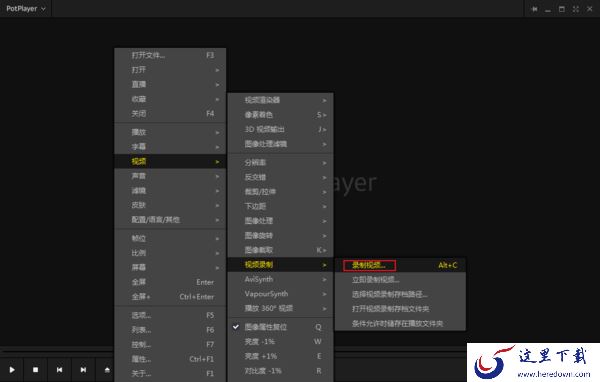Open 选项... (F5) from the menu
The height and width of the screenshot is (382, 600).
pyautogui.click(x=170, y=315)
